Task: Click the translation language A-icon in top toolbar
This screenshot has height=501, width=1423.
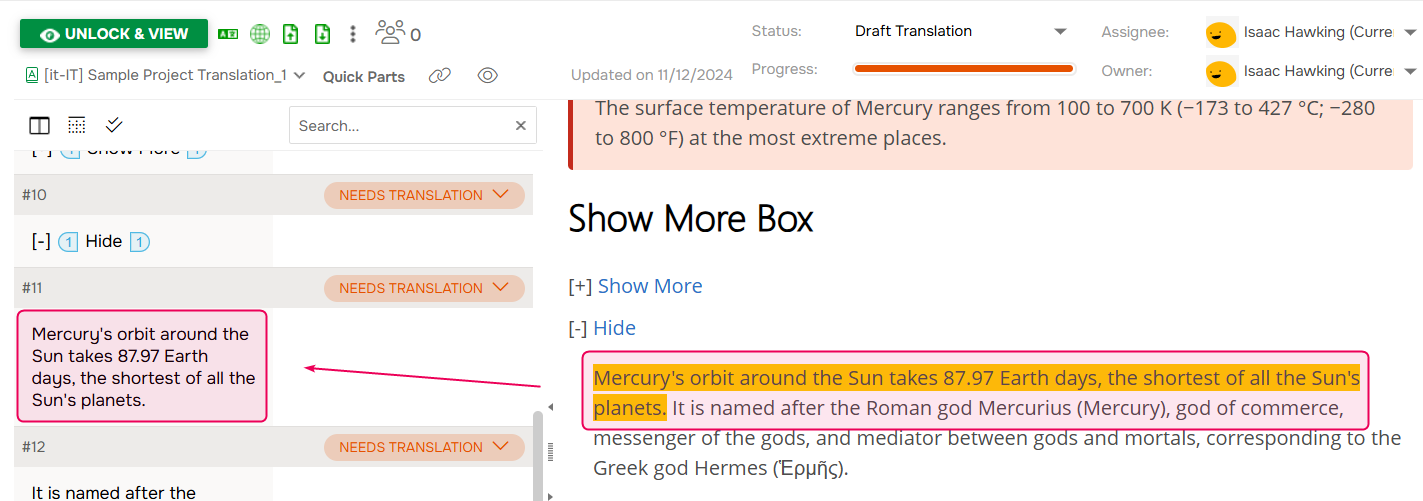Action: 228,34
